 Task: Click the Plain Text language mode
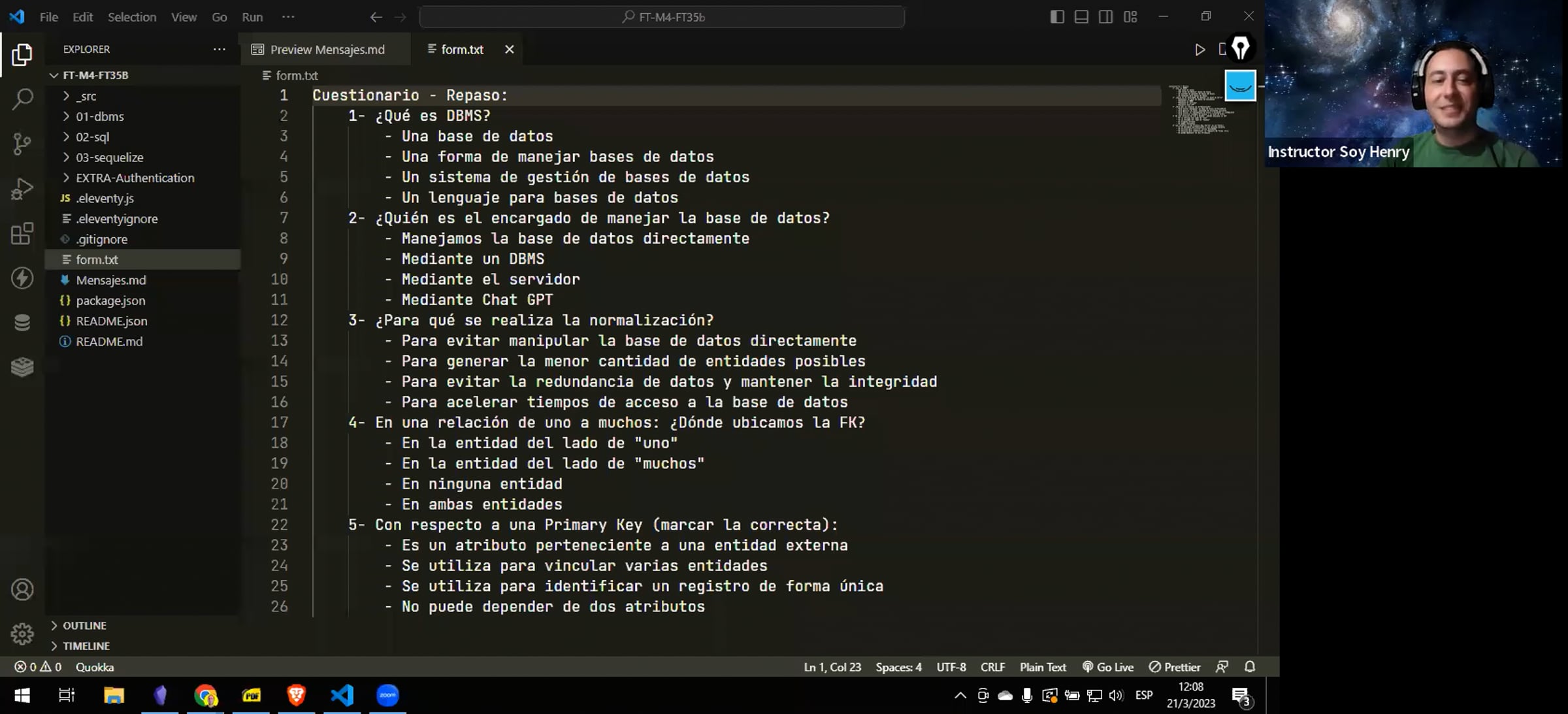1043,667
